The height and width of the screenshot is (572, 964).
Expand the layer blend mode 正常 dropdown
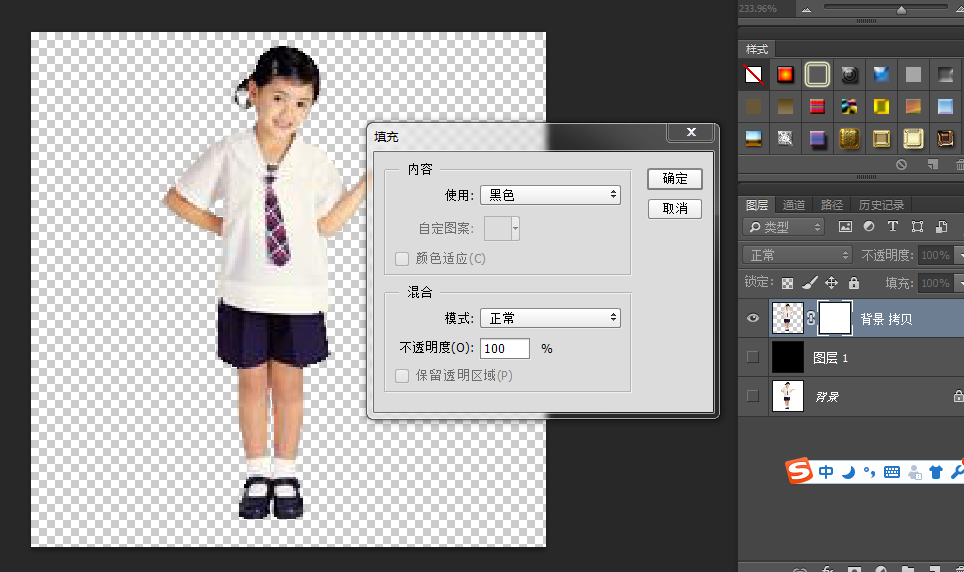[x=797, y=255]
